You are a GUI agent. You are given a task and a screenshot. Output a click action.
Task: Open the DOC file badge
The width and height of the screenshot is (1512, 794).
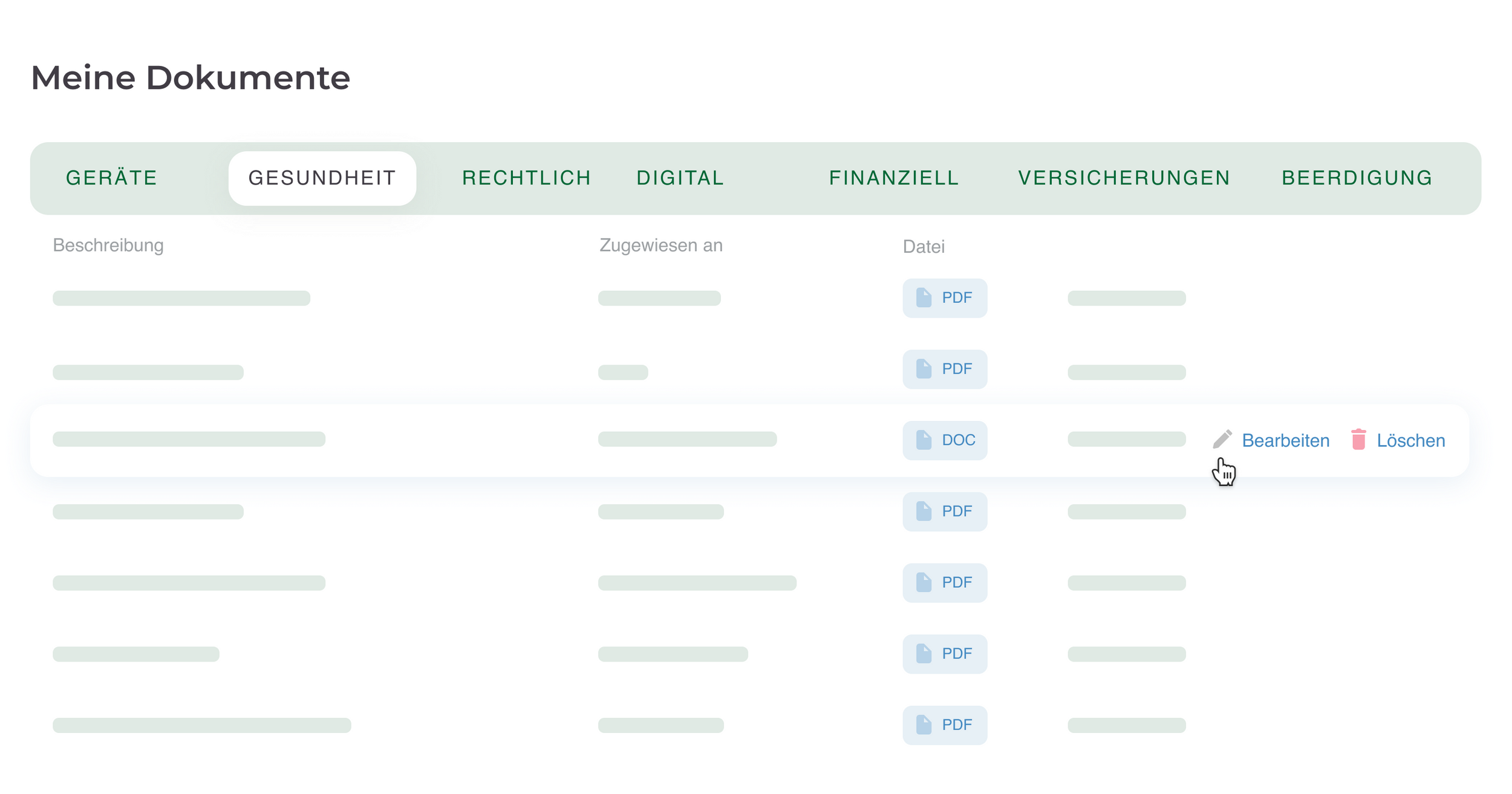pyautogui.click(x=945, y=440)
